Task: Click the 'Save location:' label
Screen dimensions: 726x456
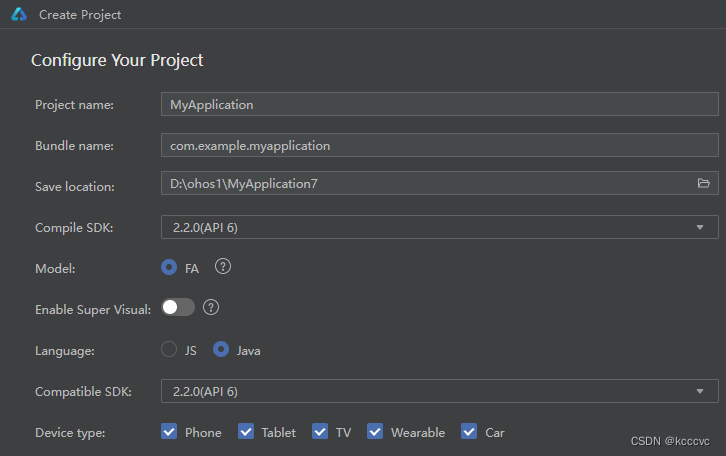Action: point(75,187)
